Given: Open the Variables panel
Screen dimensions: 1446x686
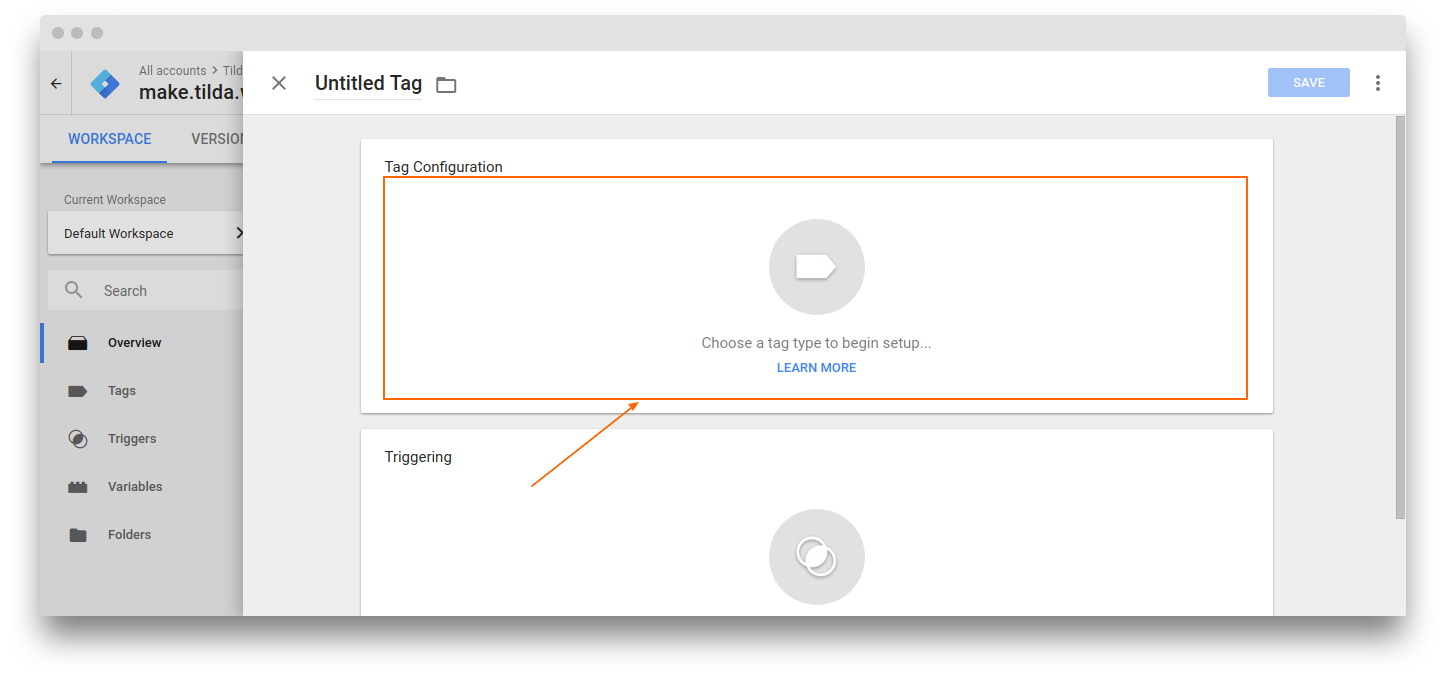Looking at the screenshot, I should [x=134, y=486].
